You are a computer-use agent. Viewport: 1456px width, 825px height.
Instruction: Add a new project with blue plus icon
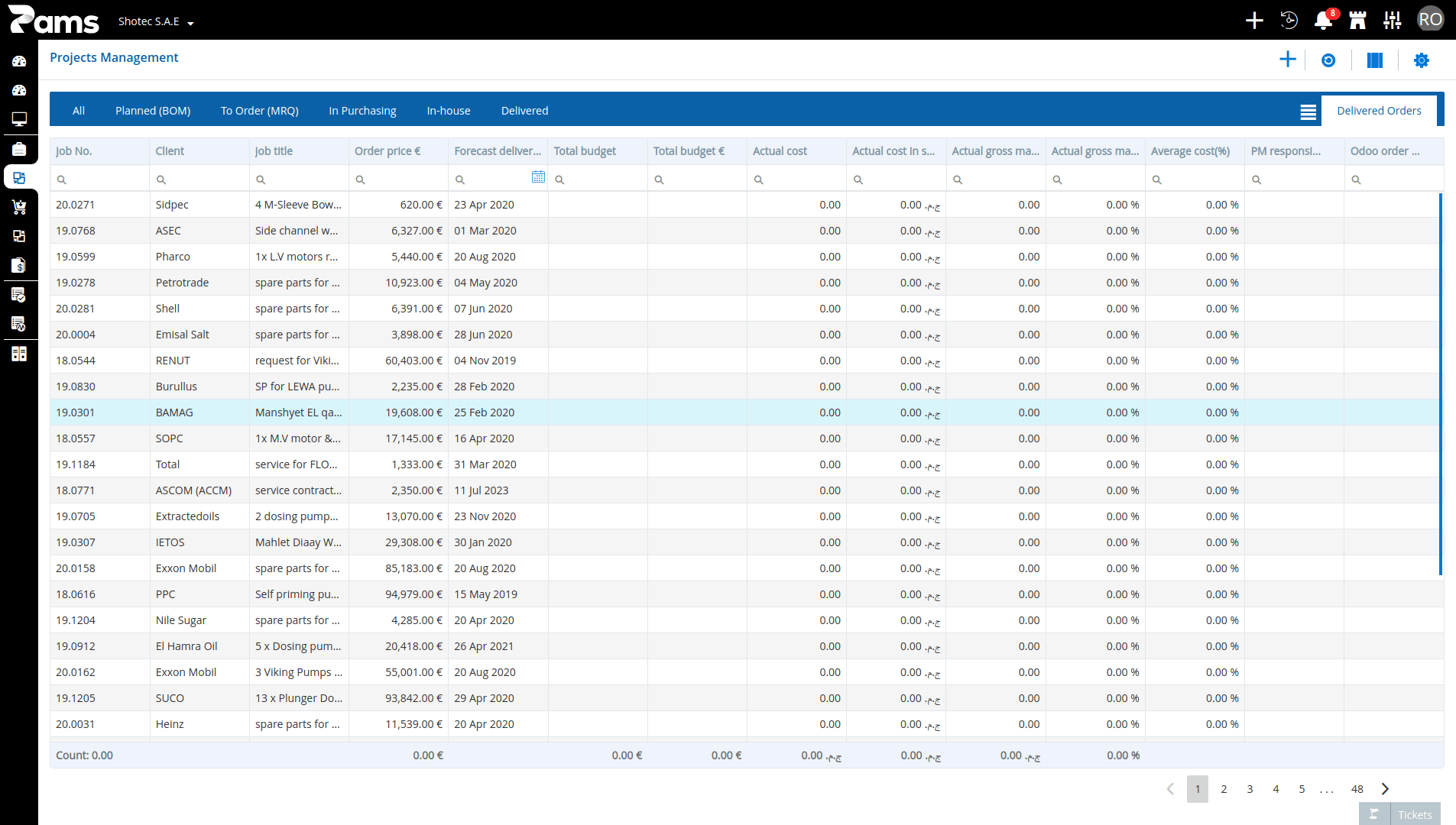point(1288,60)
